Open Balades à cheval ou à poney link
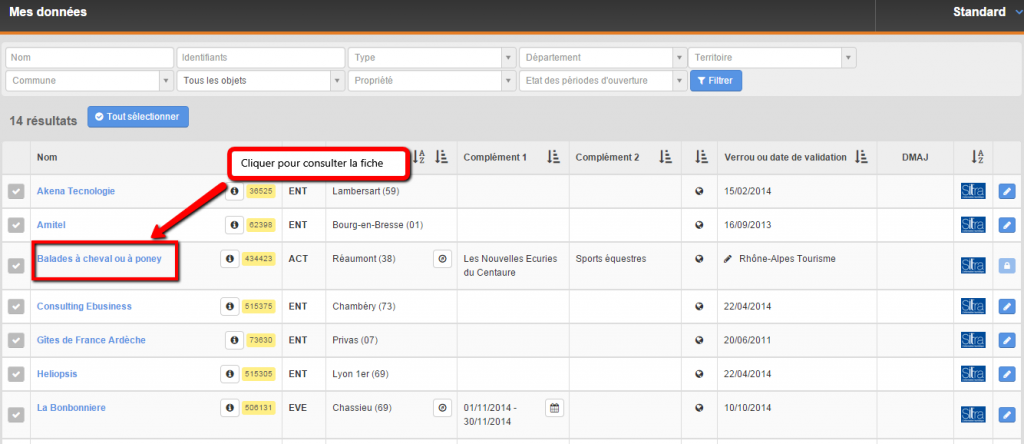This screenshot has width=1024, height=444. pos(99,259)
